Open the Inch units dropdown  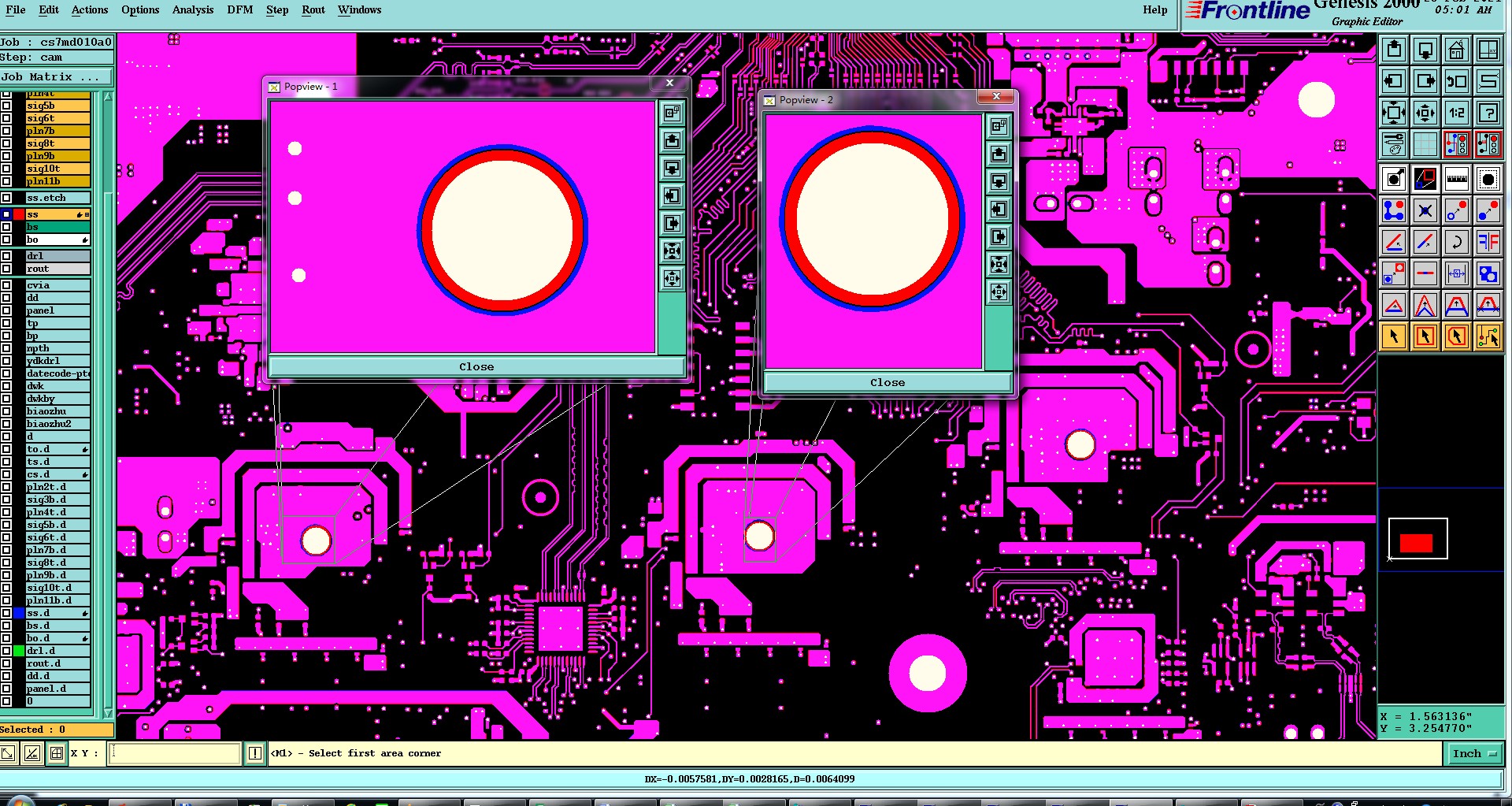(x=1474, y=753)
